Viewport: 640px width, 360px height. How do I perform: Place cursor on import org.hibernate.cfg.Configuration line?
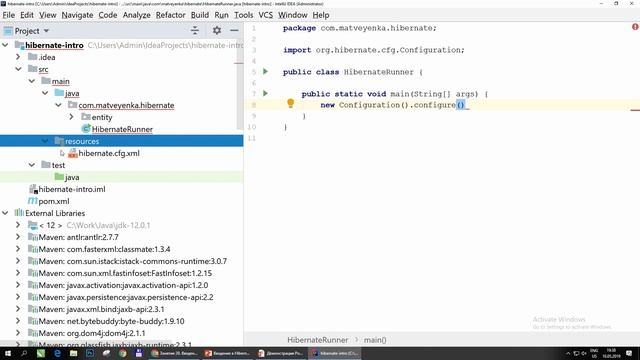coord(374,50)
